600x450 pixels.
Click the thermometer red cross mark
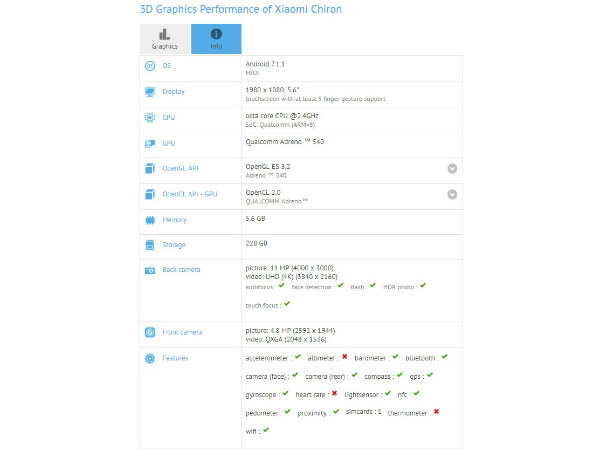tap(436, 412)
